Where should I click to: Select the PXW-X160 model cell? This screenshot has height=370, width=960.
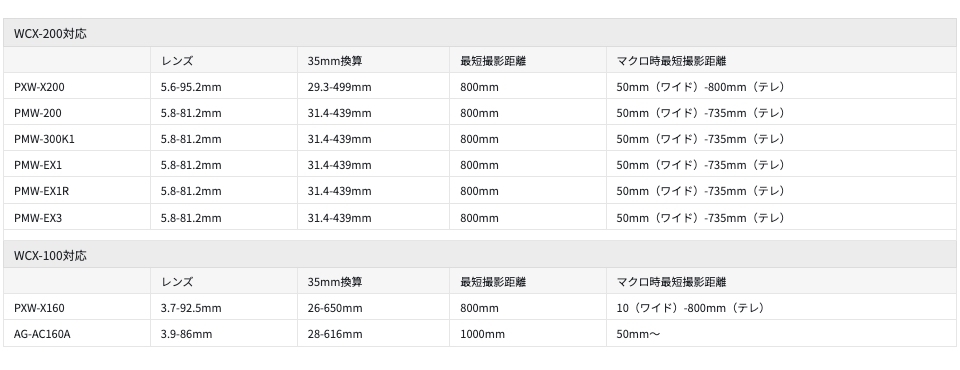(x=77, y=307)
